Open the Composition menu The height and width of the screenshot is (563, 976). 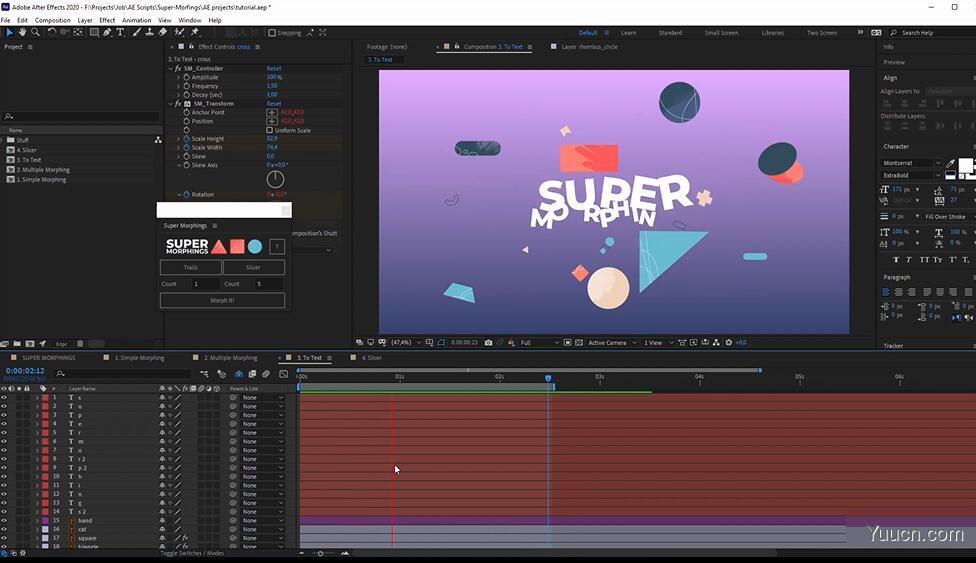[x=52, y=20]
